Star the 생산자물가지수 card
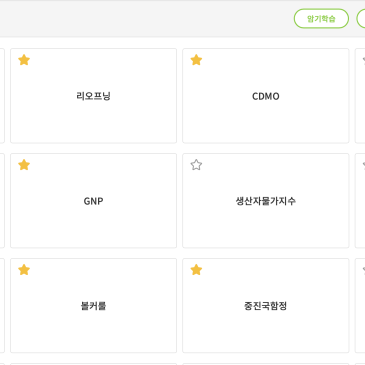This screenshot has height=365, width=365. [196, 165]
